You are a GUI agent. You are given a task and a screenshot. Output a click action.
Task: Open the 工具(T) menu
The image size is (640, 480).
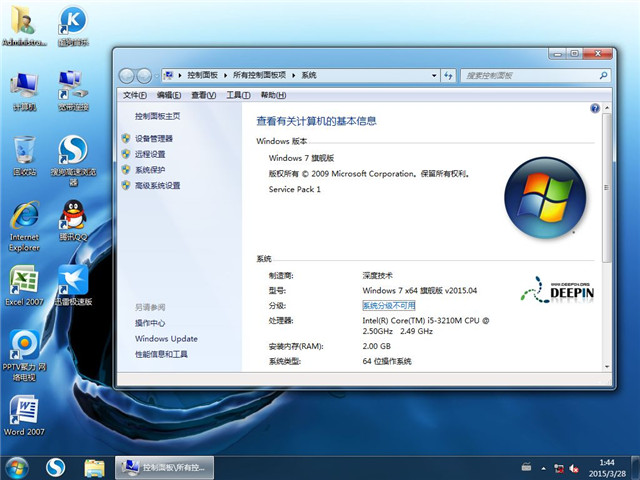238,95
